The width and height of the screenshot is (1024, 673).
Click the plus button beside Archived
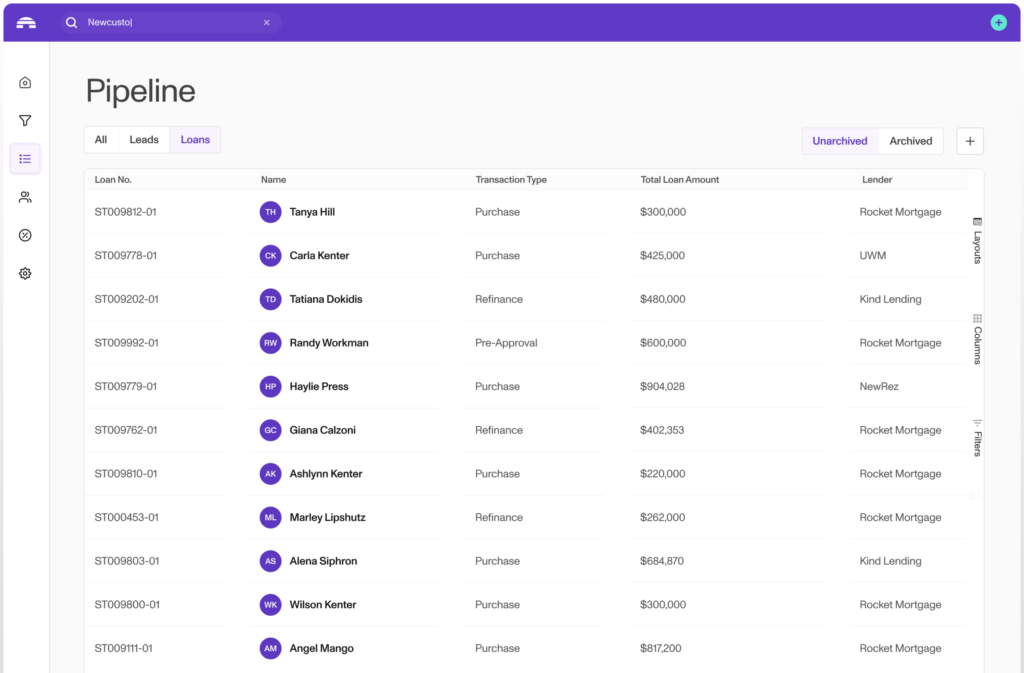coord(969,141)
